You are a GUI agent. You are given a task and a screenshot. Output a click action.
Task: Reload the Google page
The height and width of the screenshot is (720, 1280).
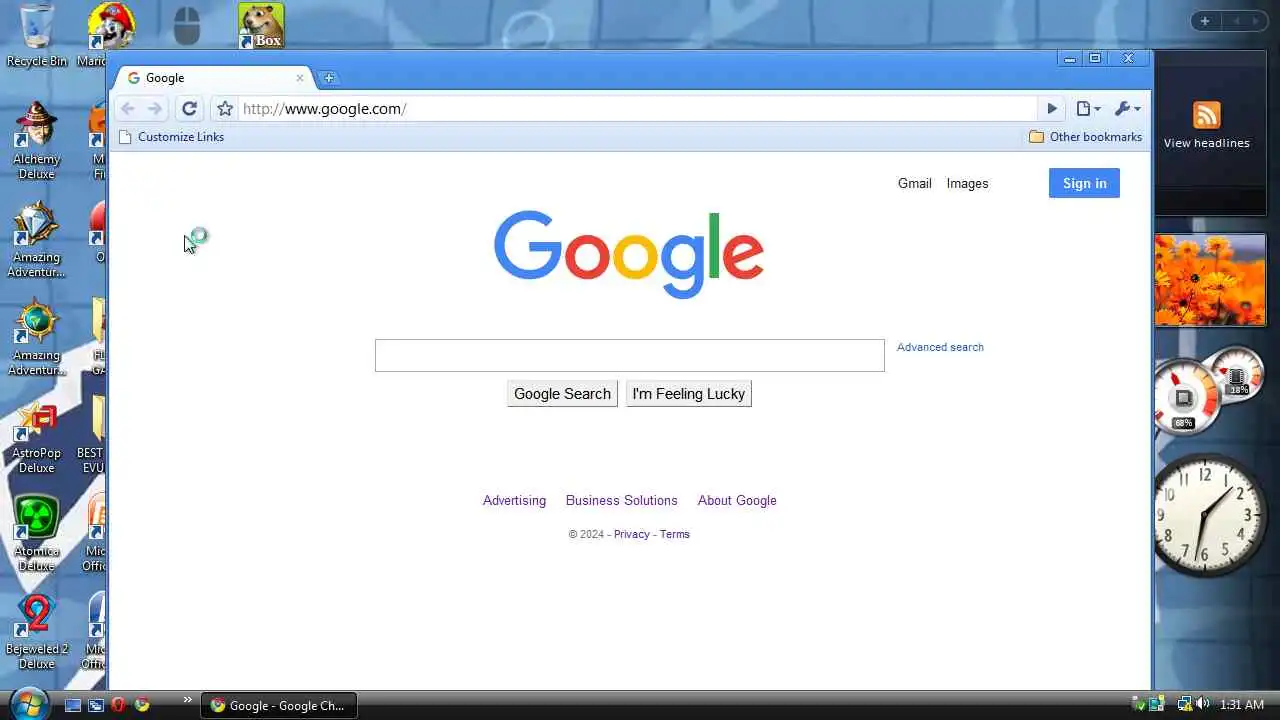point(189,109)
